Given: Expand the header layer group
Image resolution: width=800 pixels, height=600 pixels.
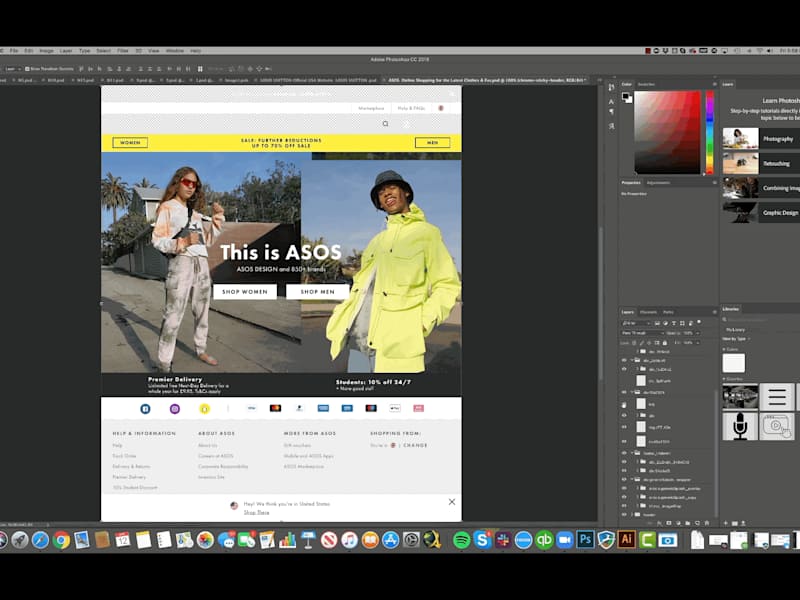Looking at the screenshot, I should [632, 515].
